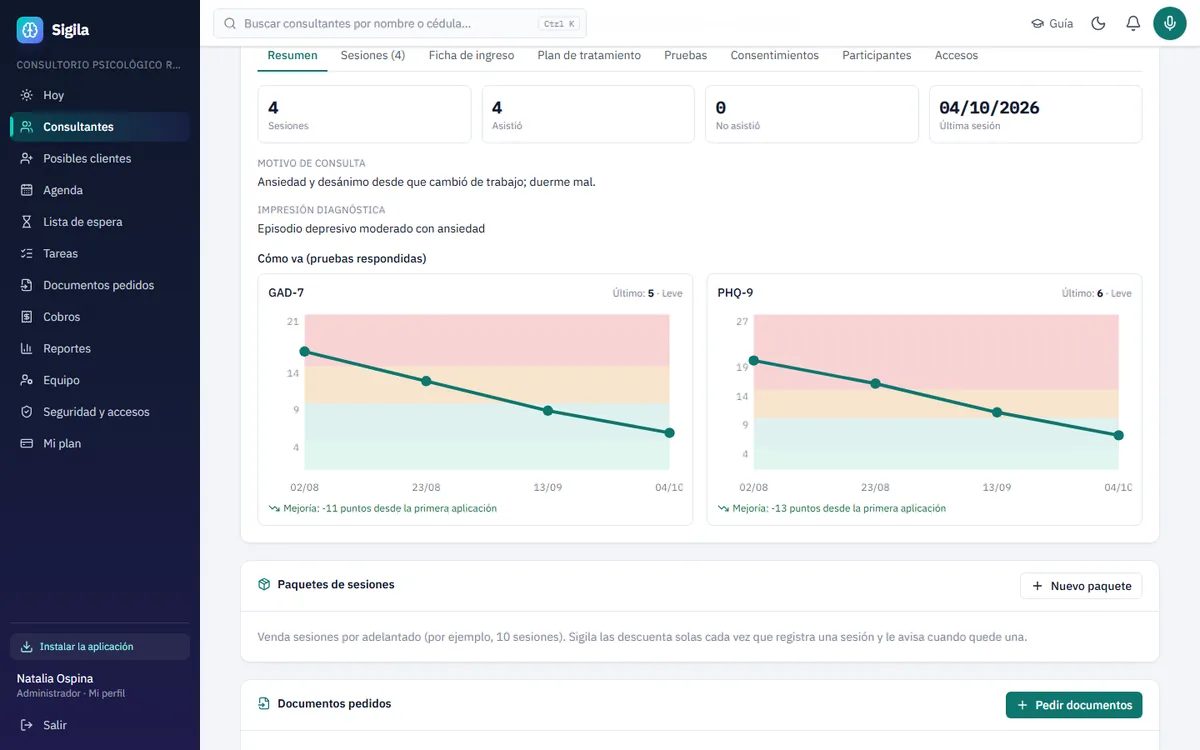Open the Guía help link
Image resolution: width=1200 pixels, height=750 pixels.
[1052, 23]
